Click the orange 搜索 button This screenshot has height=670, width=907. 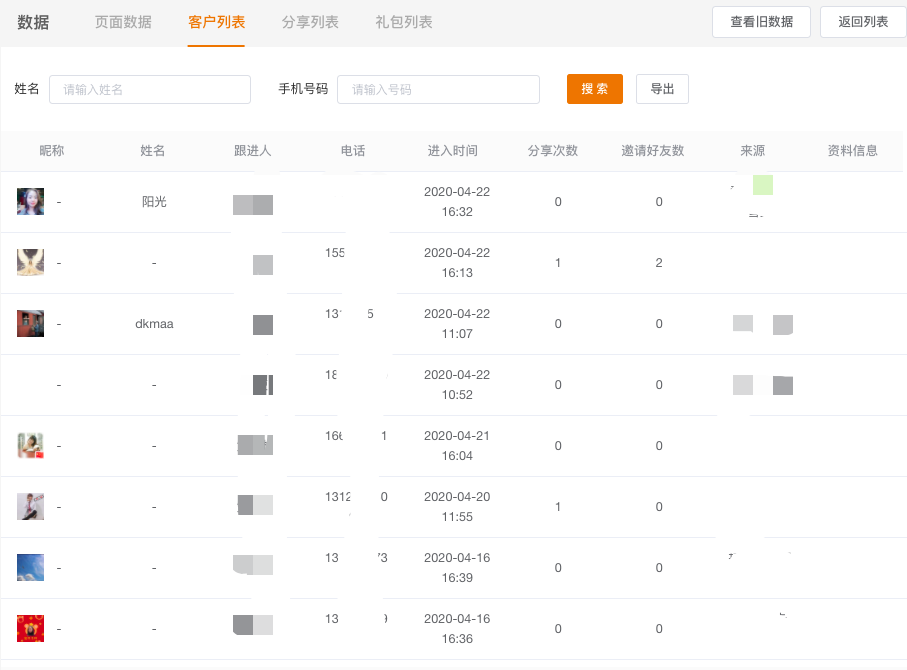pyautogui.click(x=594, y=89)
